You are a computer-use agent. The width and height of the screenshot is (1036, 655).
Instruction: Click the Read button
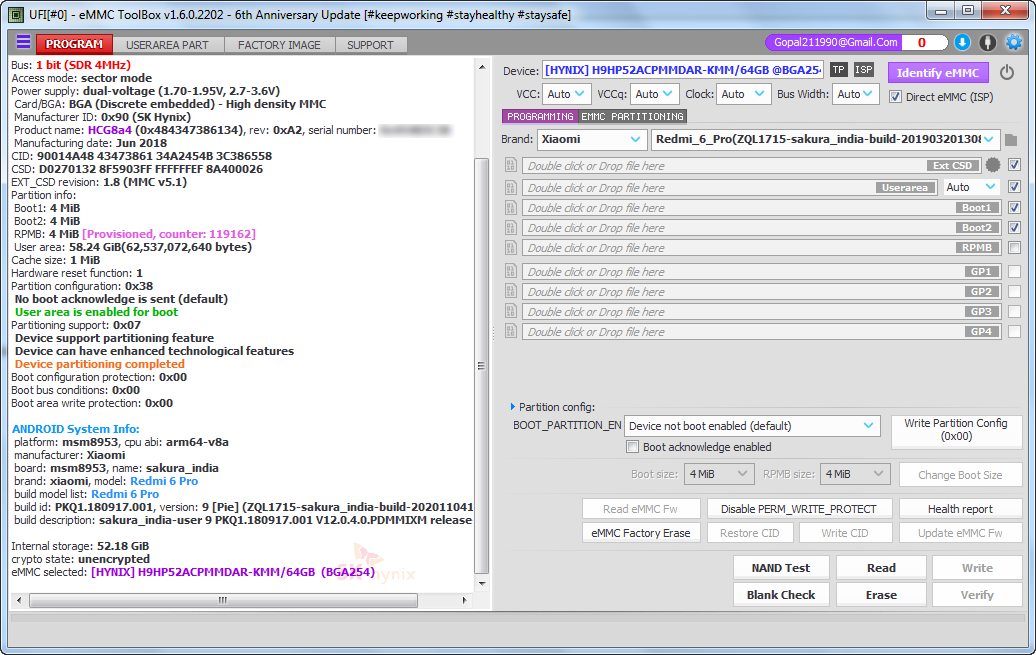click(881, 568)
